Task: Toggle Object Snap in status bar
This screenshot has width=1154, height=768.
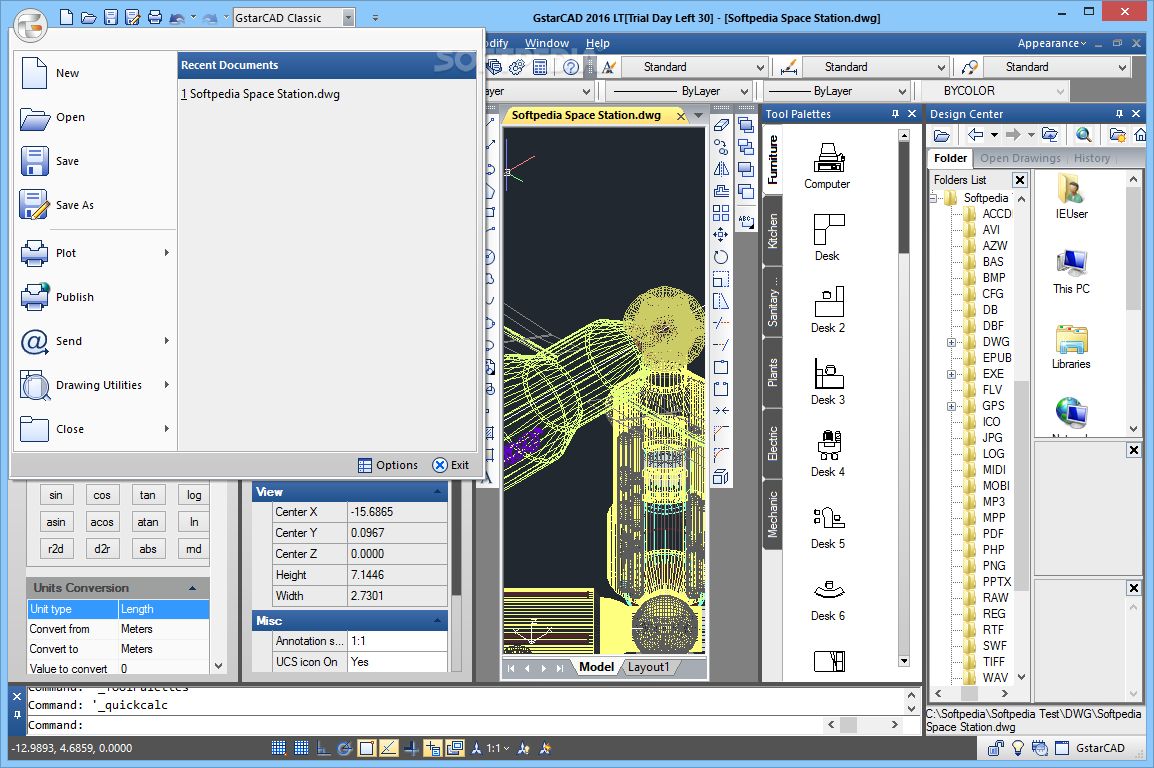Action: tap(367, 748)
